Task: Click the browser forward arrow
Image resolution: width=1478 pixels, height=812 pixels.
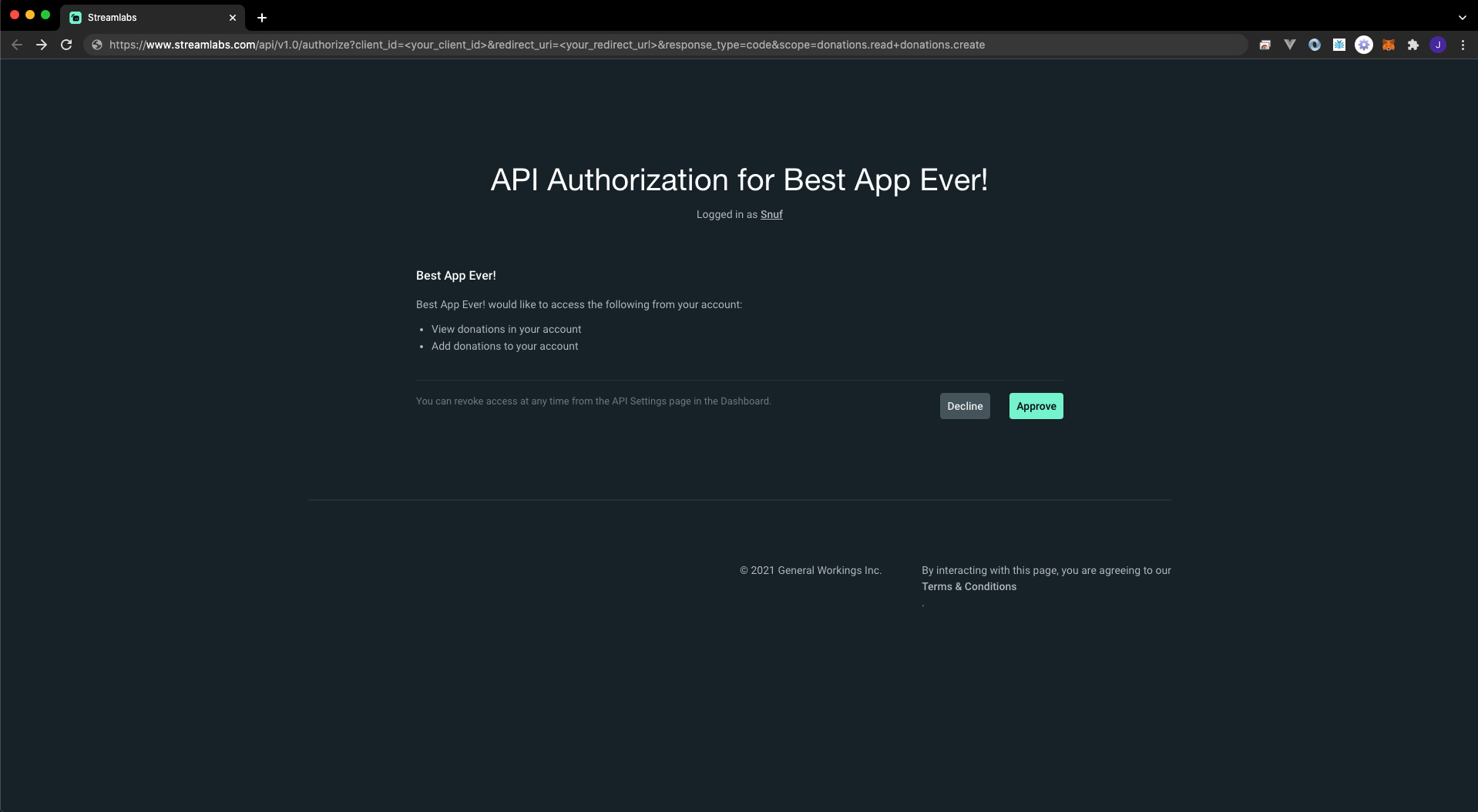Action: [42, 45]
